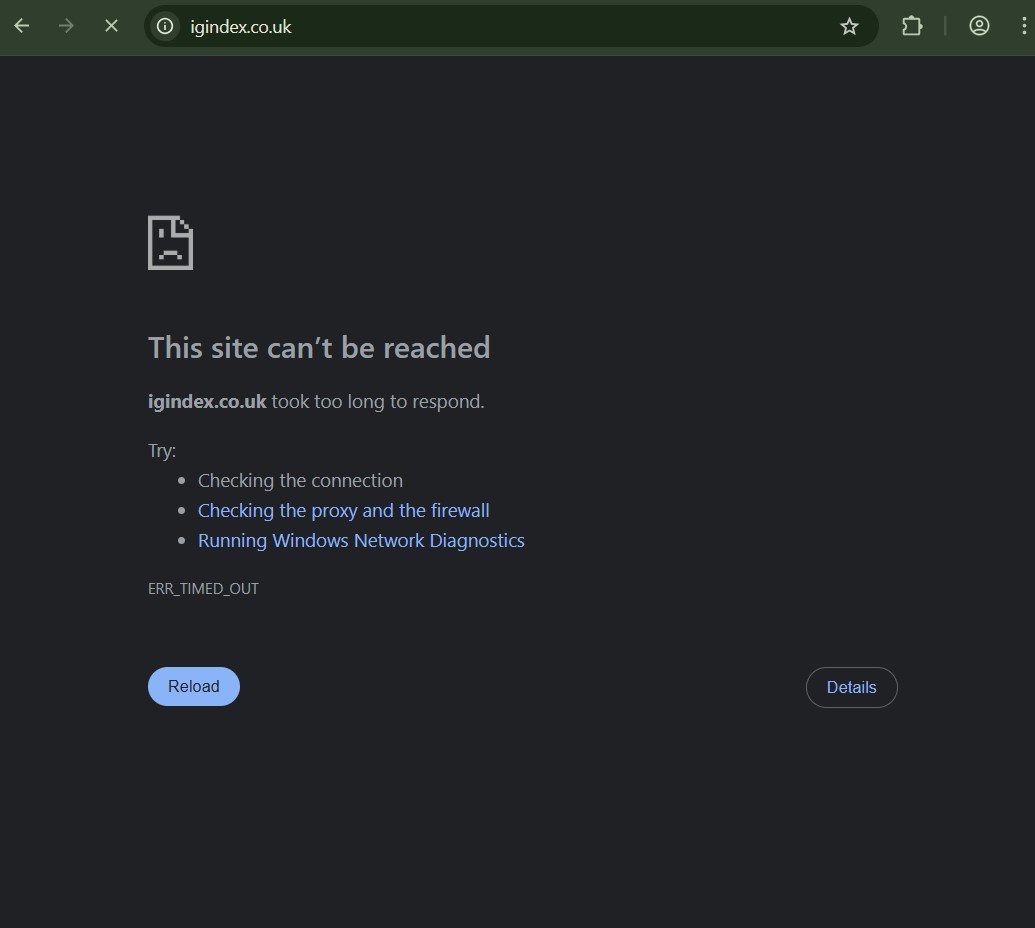Click the sad page error icon
Image resolution: width=1035 pixels, height=928 pixels.
pyautogui.click(x=170, y=242)
